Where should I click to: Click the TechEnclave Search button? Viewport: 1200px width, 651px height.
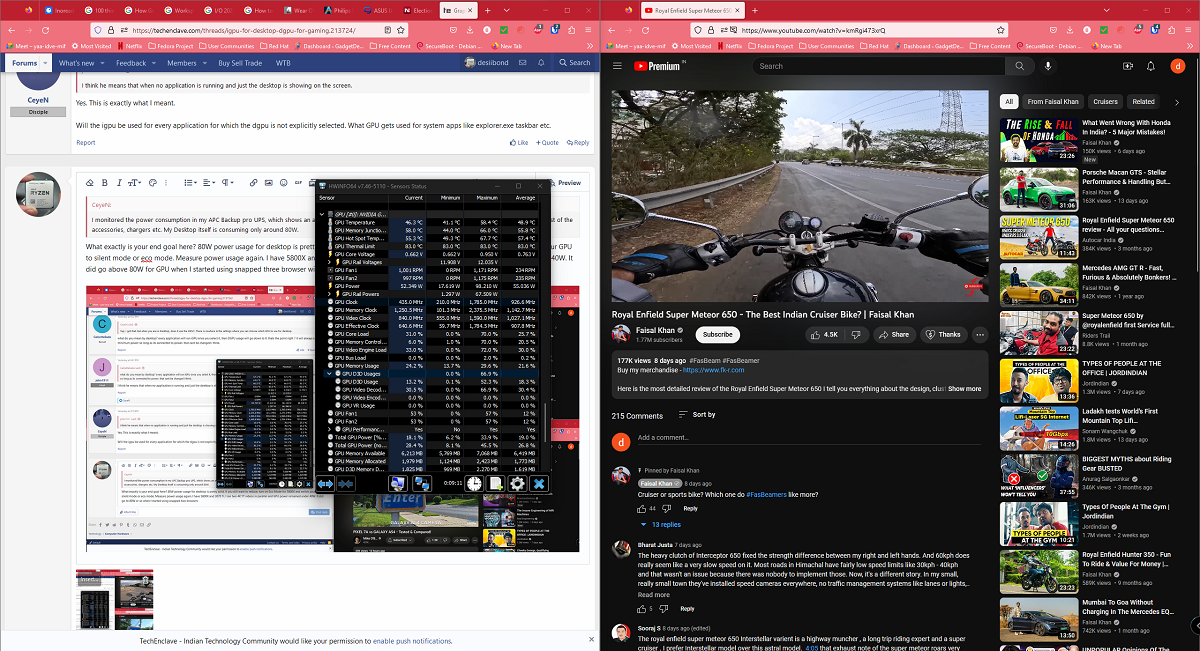(575, 63)
